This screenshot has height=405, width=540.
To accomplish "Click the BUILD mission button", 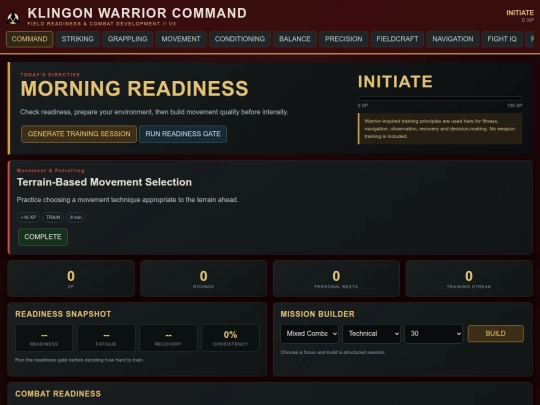I will tap(496, 333).
